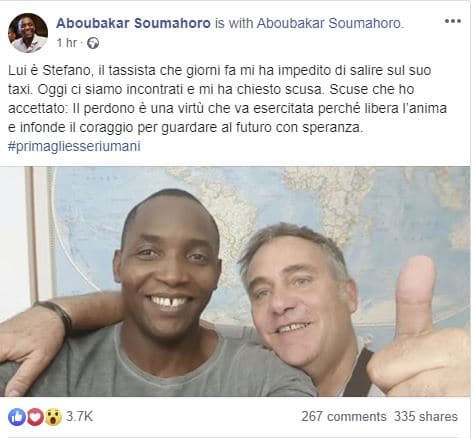This screenshot has height=439, width=474.
Task: Open the tagged Aboubakar Soumahoro link
Action: tap(330, 23)
